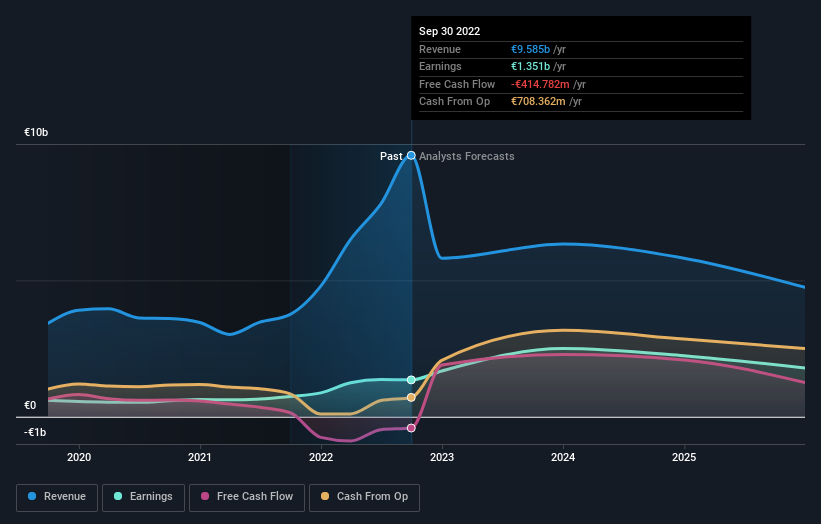Click the €1.351b earnings value in tooltip

(530, 66)
